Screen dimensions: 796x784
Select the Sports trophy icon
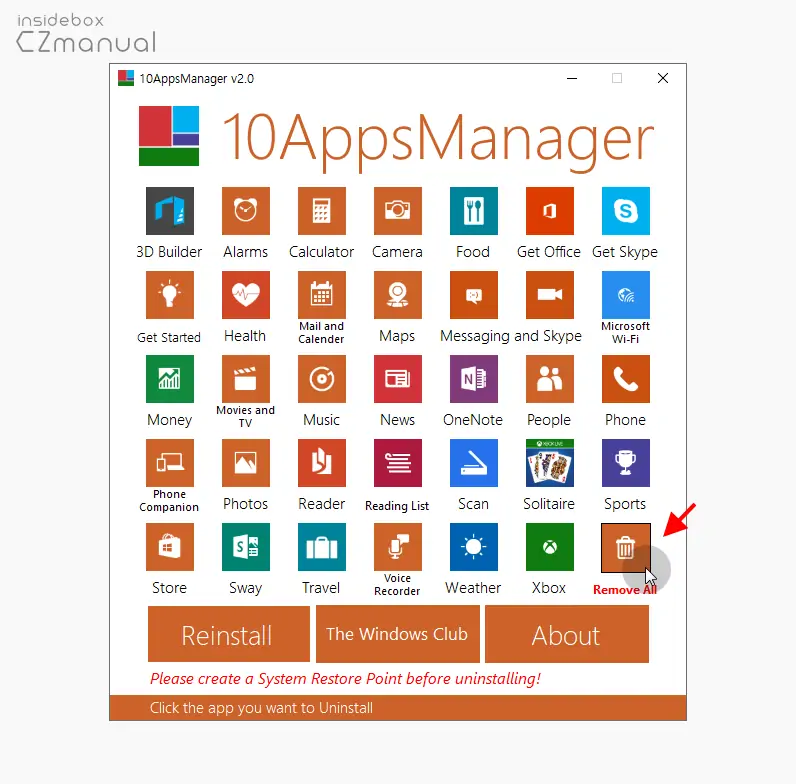[625, 463]
